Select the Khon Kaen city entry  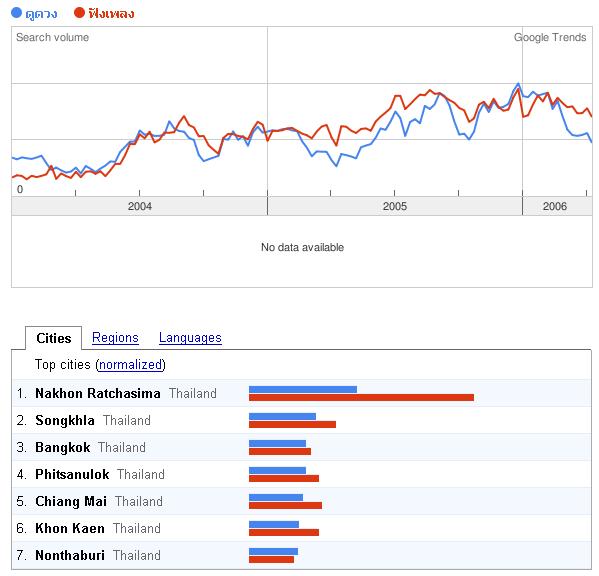70,528
